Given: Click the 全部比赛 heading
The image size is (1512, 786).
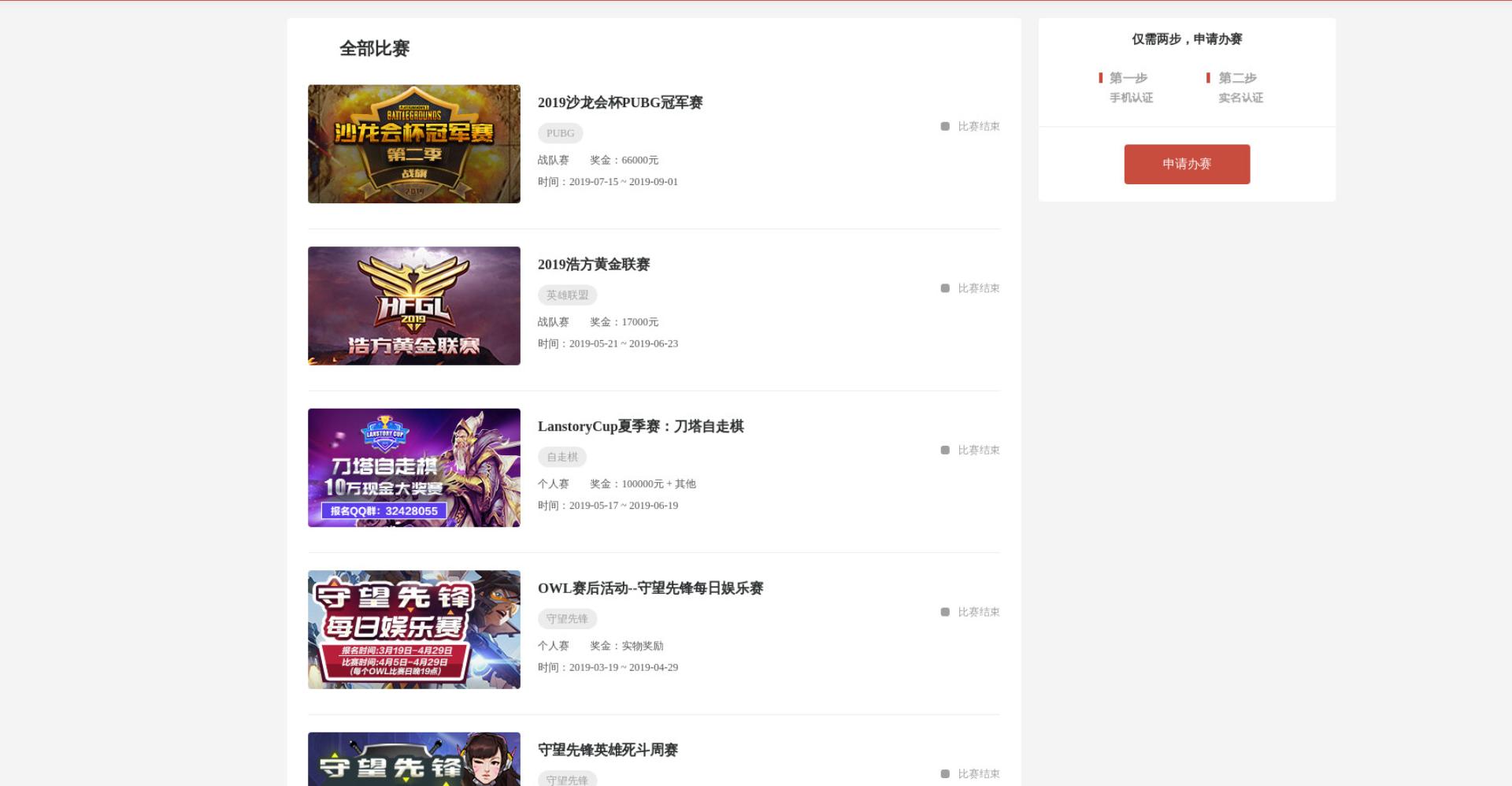Looking at the screenshot, I should [374, 48].
